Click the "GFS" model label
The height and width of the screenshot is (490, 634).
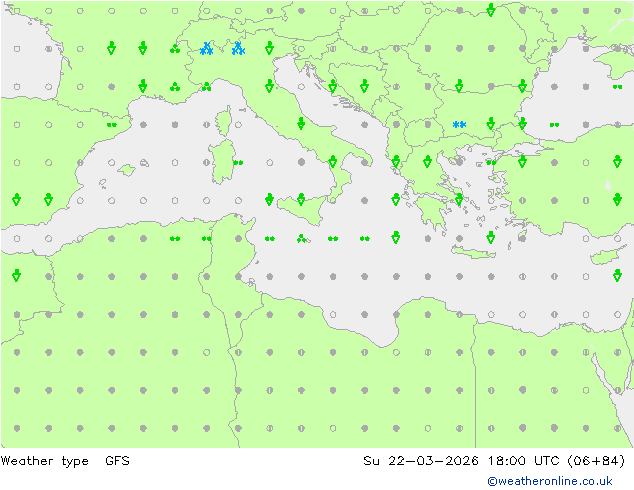117,460
